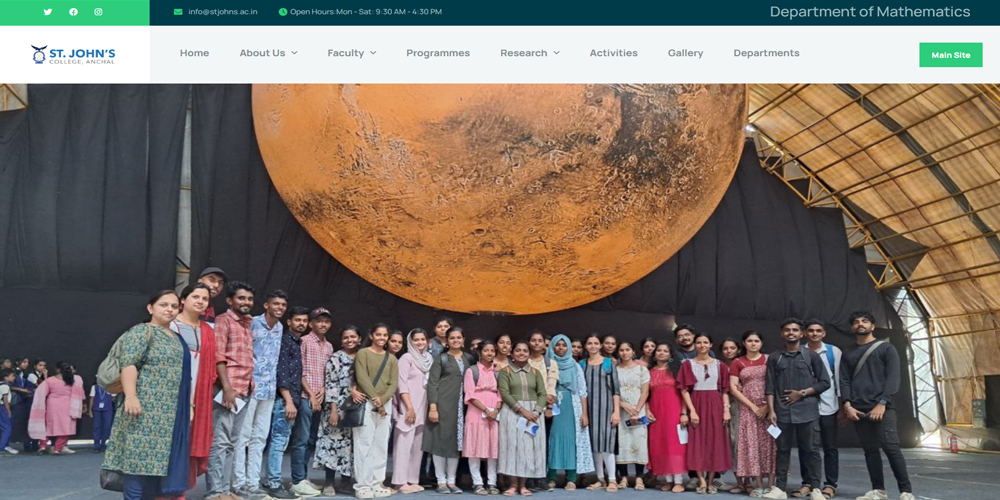Navigate to the Activities page
Screen dimensions: 1000x500
[614, 53]
